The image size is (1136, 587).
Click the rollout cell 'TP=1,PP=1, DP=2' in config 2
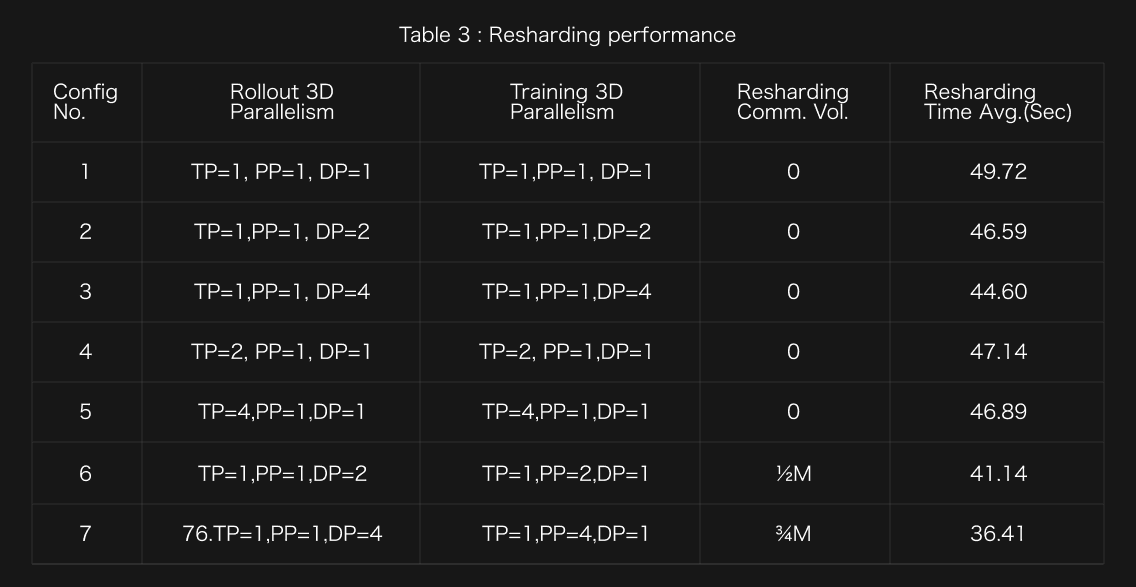281,232
